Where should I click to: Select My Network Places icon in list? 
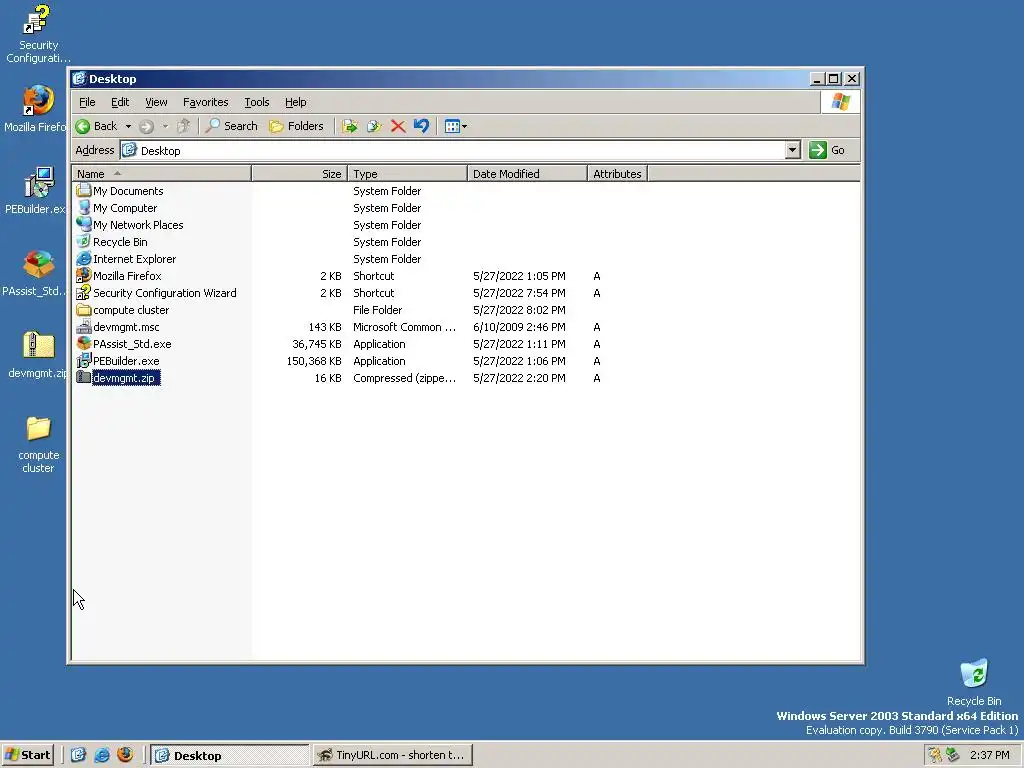[84, 225]
